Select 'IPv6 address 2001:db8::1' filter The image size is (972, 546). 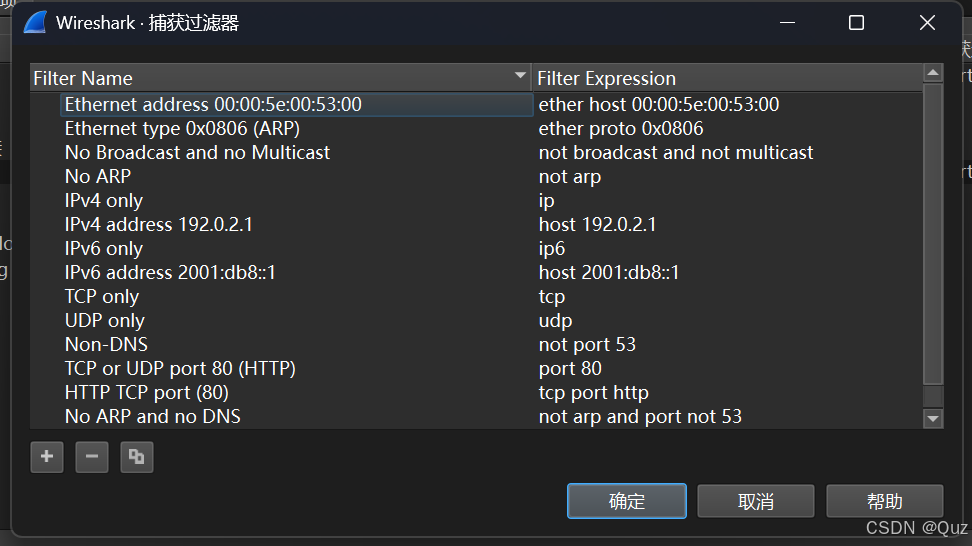pos(170,273)
